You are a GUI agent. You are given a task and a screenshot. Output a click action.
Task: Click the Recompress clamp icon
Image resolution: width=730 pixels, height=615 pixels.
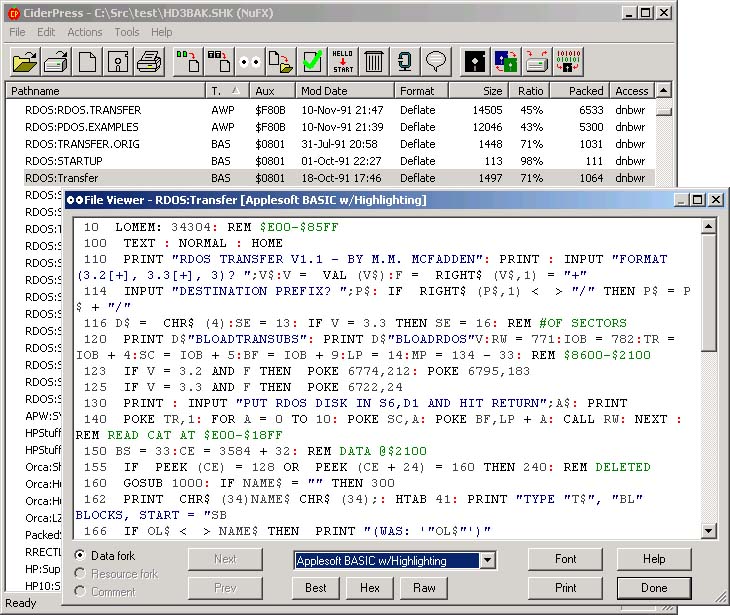pos(405,61)
